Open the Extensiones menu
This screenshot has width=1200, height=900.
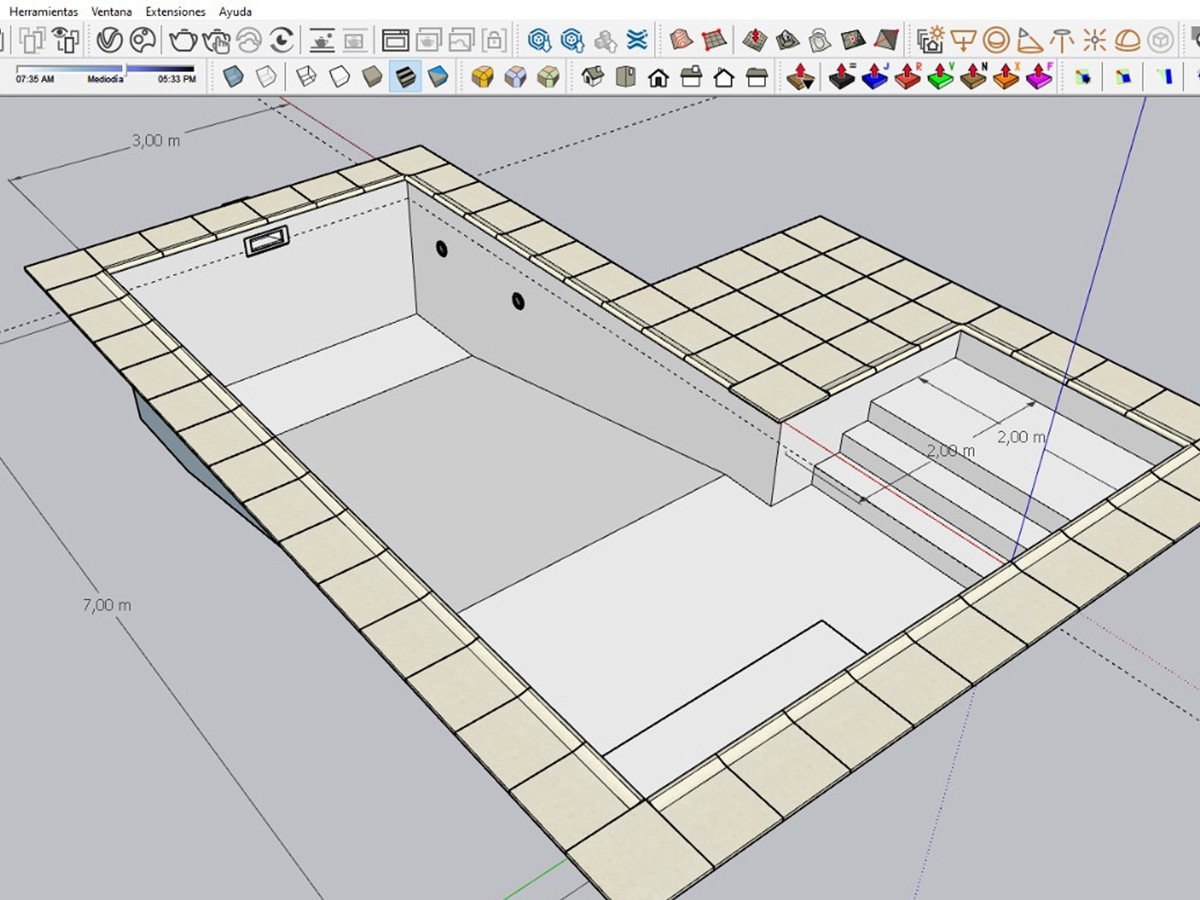click(175, 12)
